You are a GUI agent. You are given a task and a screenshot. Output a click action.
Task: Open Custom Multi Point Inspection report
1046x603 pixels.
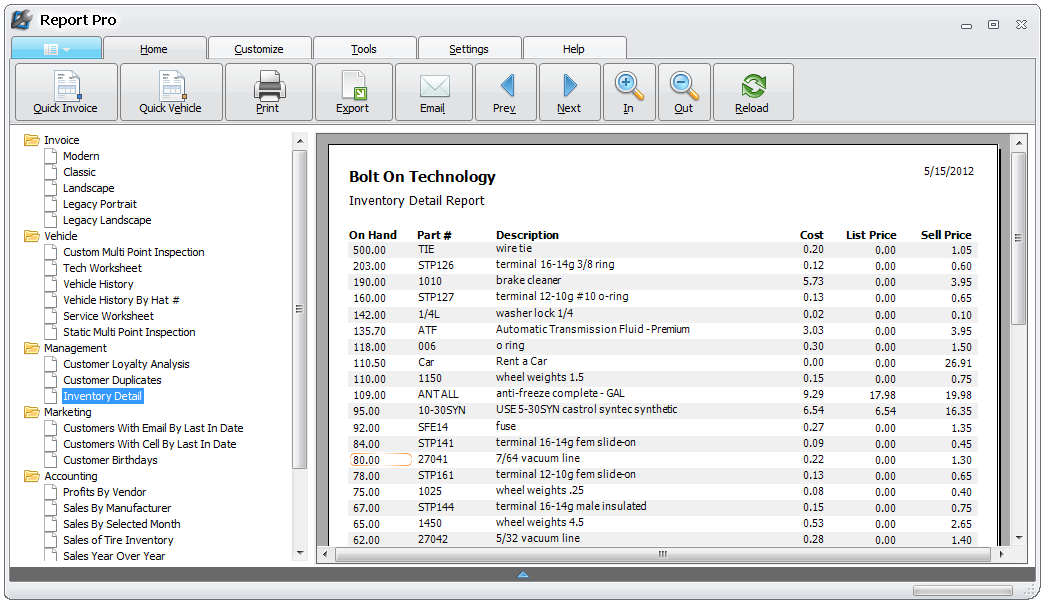[x=134, y=252]
